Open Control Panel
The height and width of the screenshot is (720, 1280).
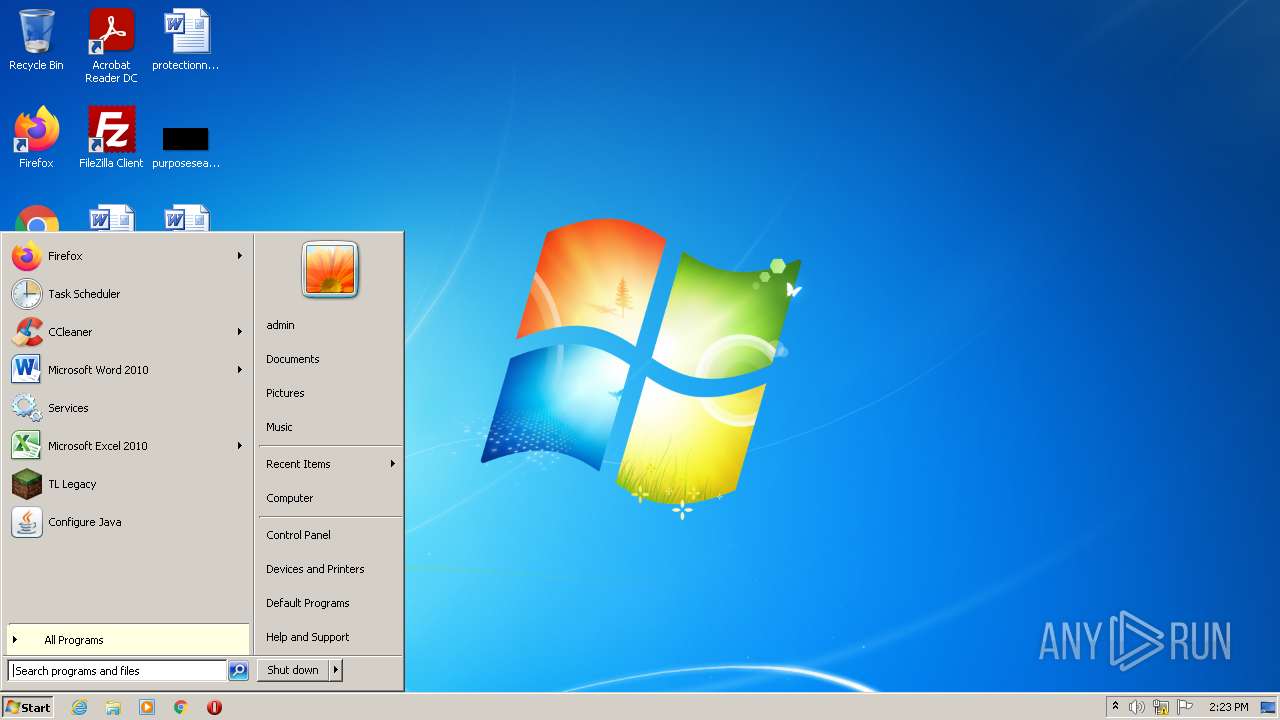(x=298, y=535)
